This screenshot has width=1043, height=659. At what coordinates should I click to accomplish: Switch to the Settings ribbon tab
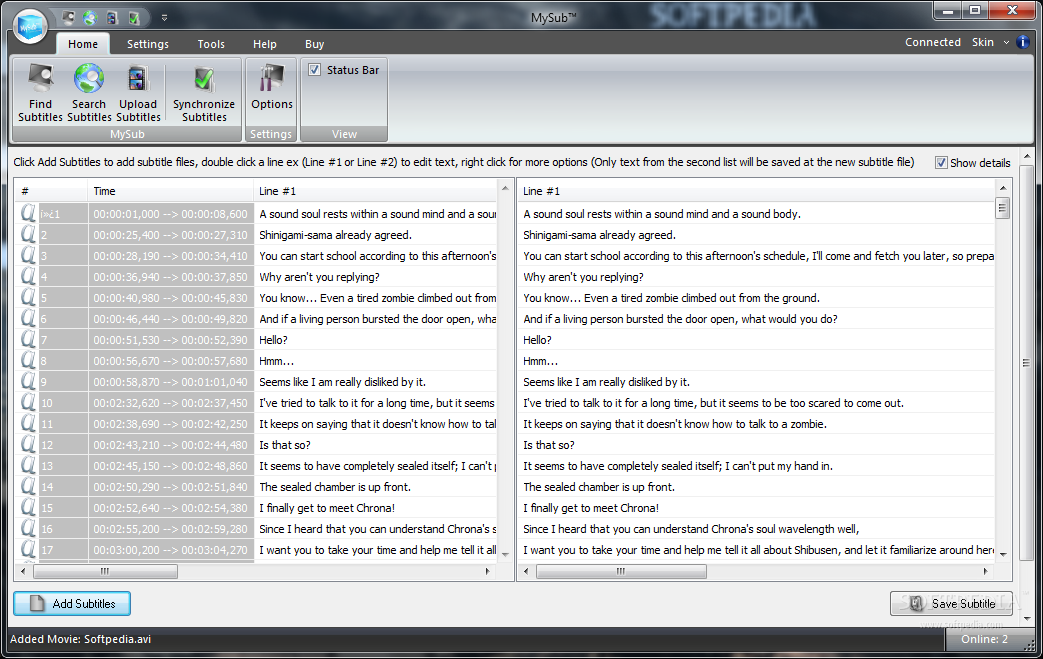point(148,44)
